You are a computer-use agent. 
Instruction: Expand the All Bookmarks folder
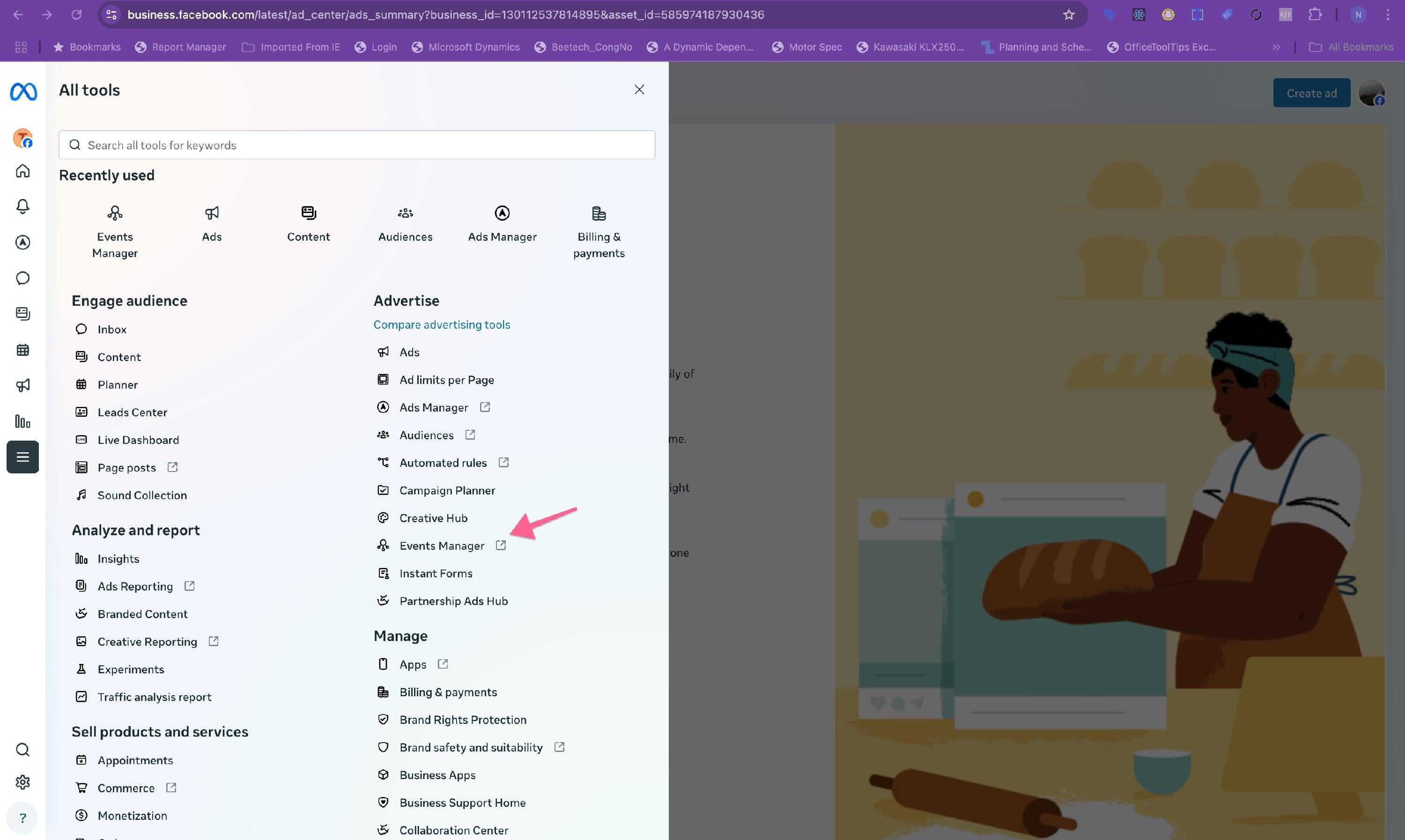click(1351, 47)
